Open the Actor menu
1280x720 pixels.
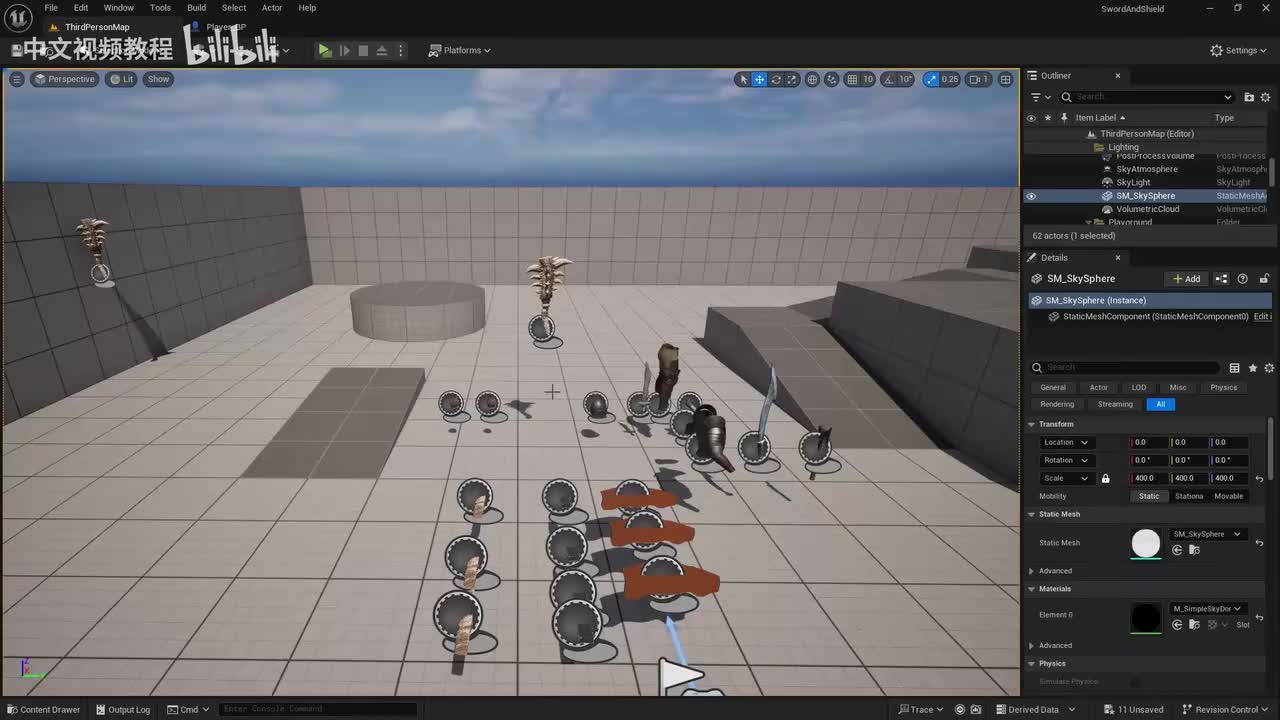272,8
